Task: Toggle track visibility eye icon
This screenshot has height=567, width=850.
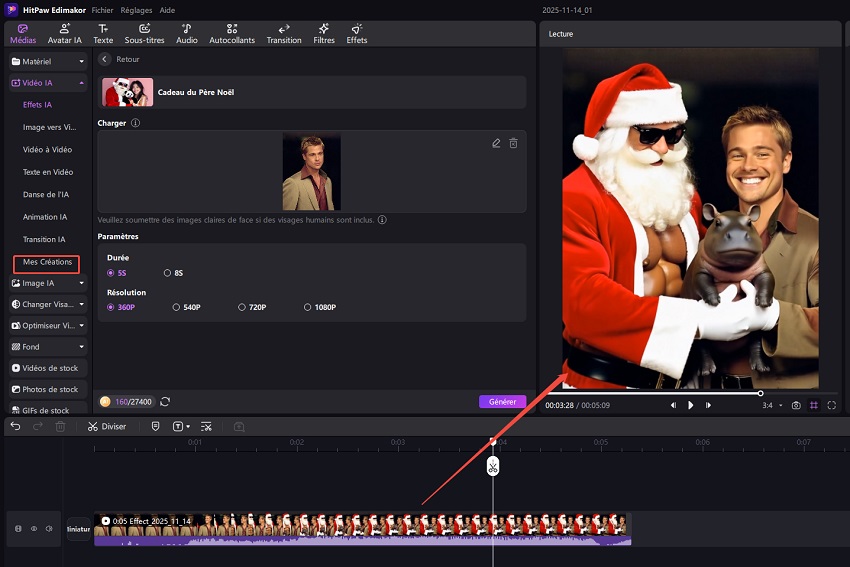Action: [x=34, y=529]
